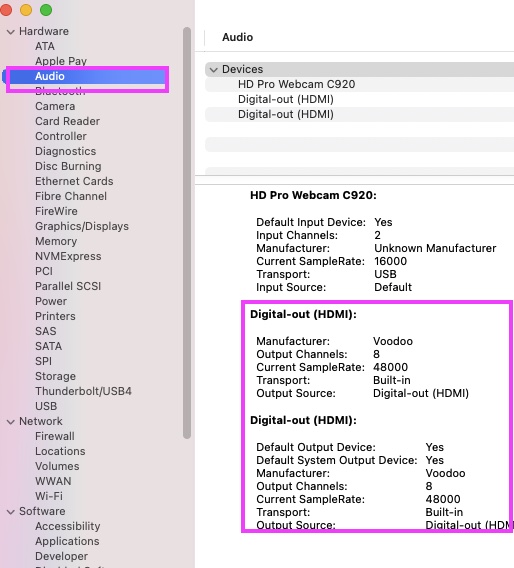Viewport: 514px width, 568px height.
Task: Select Accessibility under Software
Action: [x=68, y=526]
